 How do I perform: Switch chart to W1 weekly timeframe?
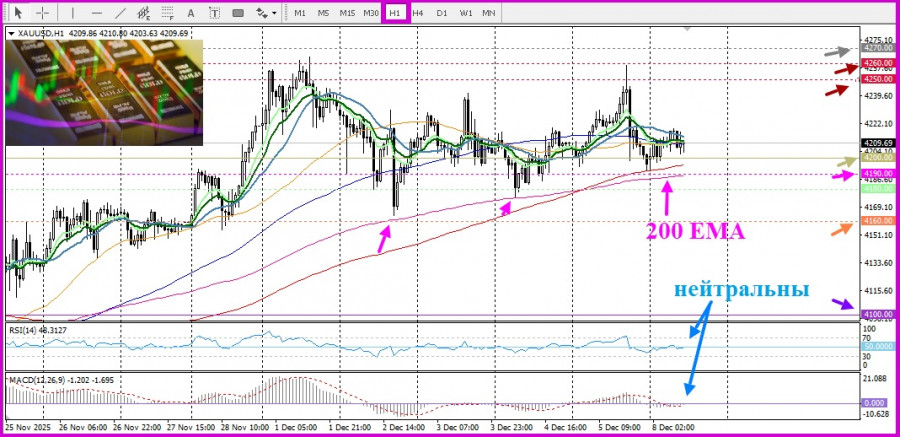[x=465, y=13]
